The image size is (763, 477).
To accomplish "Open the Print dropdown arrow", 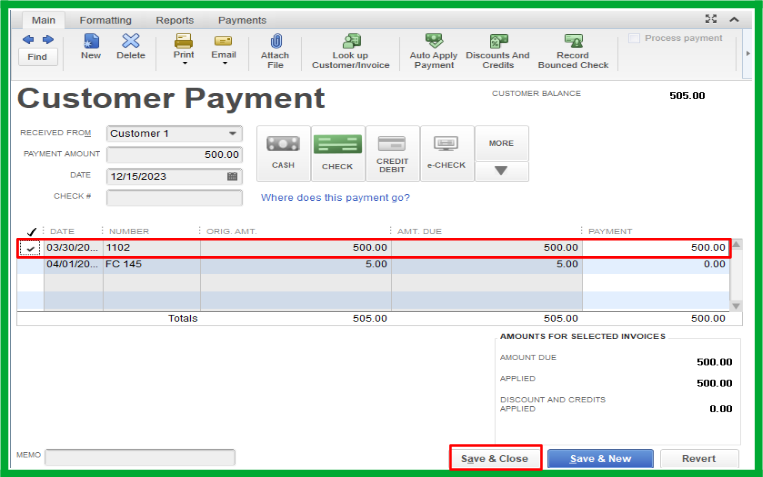I will pos(184,63).
